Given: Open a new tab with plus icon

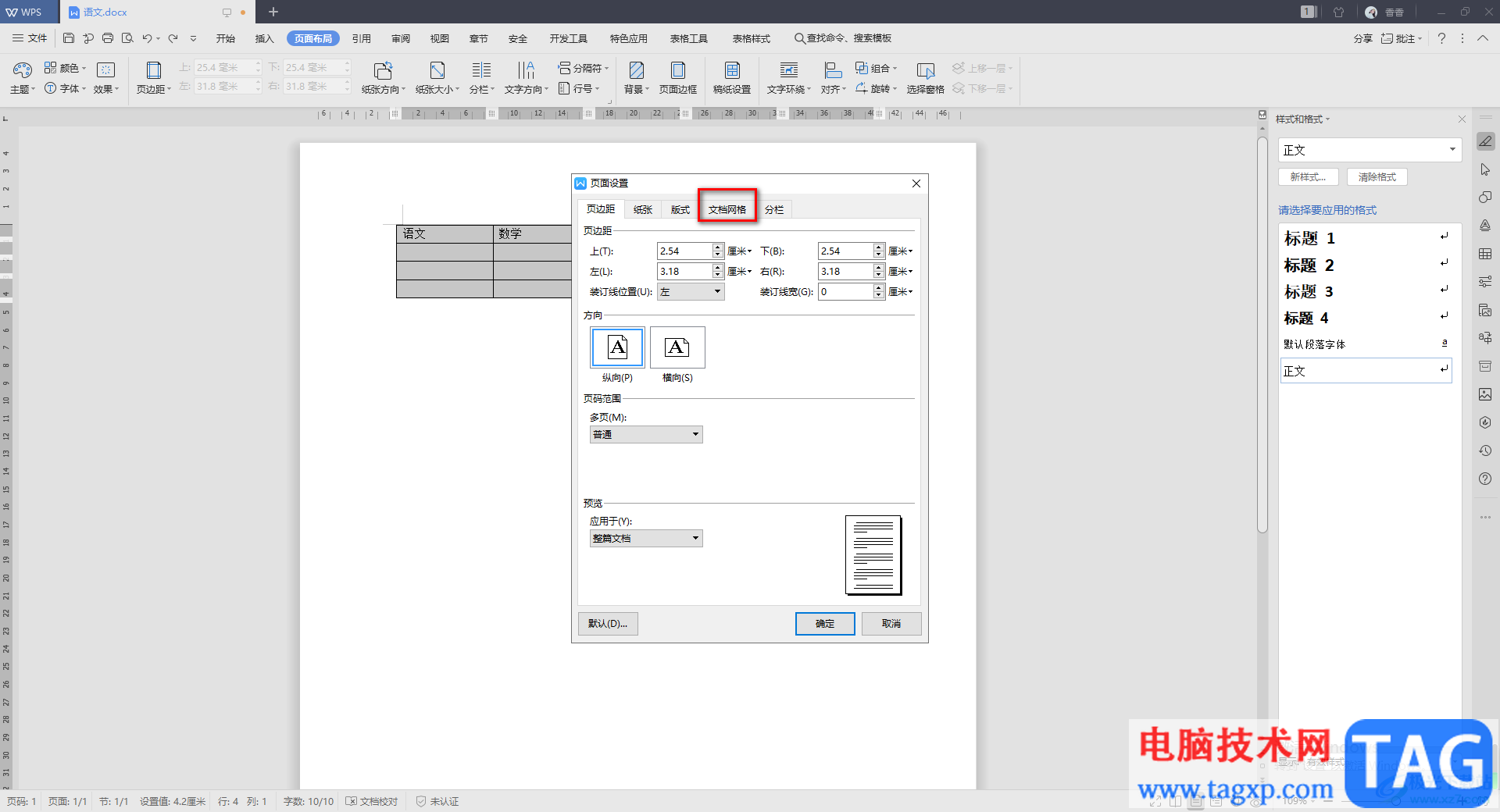Looking at the screenshot, I should pyautogui.click(x=273, y=12).
